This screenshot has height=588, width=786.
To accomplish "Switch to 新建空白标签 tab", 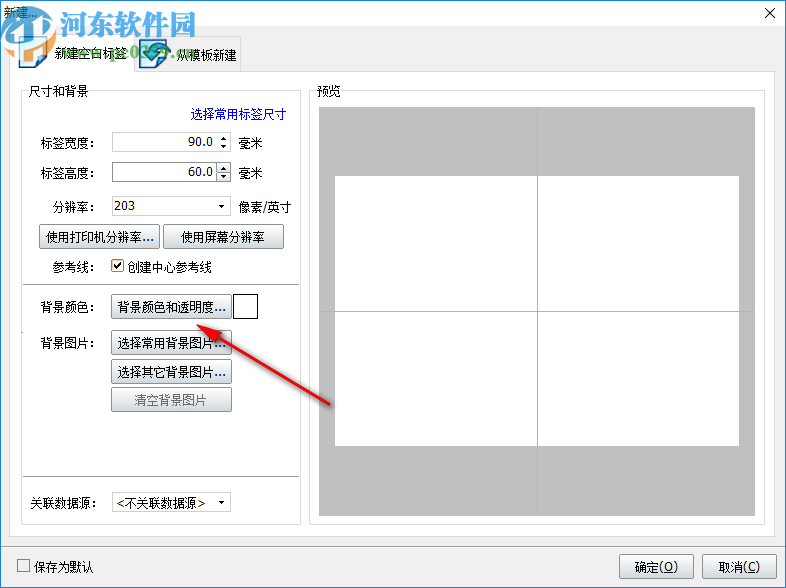I will coord(72,54).
